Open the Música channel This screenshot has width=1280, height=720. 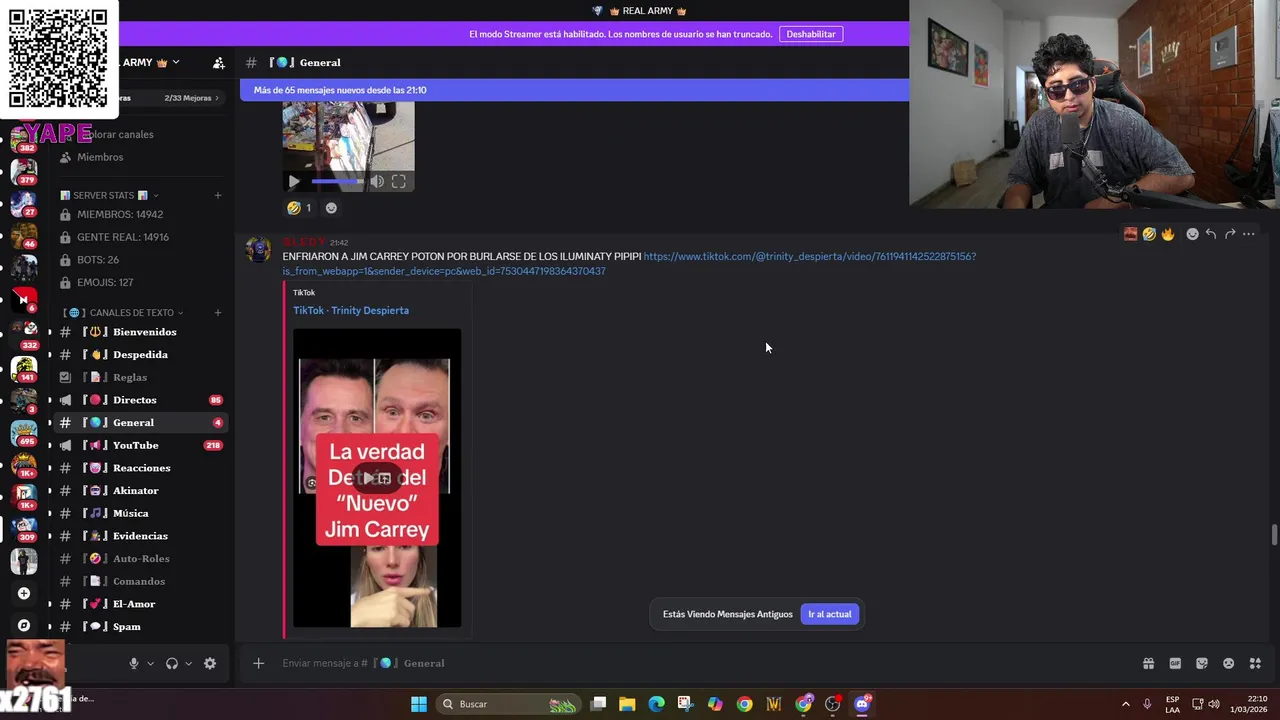tap(141, 513)
